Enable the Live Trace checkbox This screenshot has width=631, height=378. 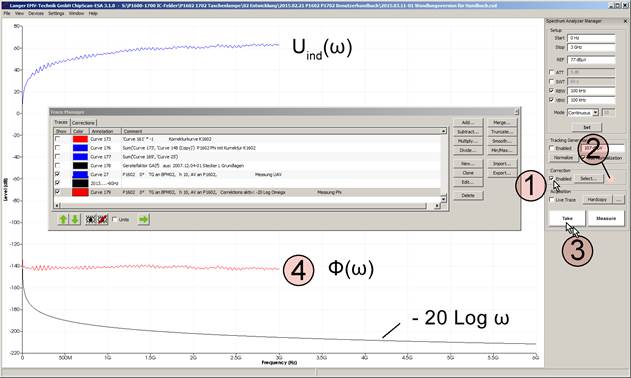(551, 200)
